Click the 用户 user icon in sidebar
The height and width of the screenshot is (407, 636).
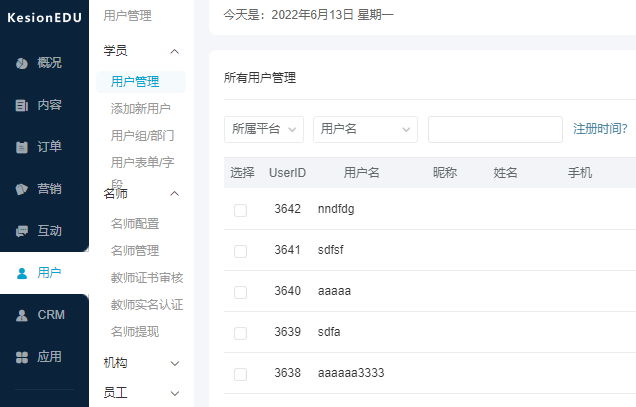click(22, 273)
